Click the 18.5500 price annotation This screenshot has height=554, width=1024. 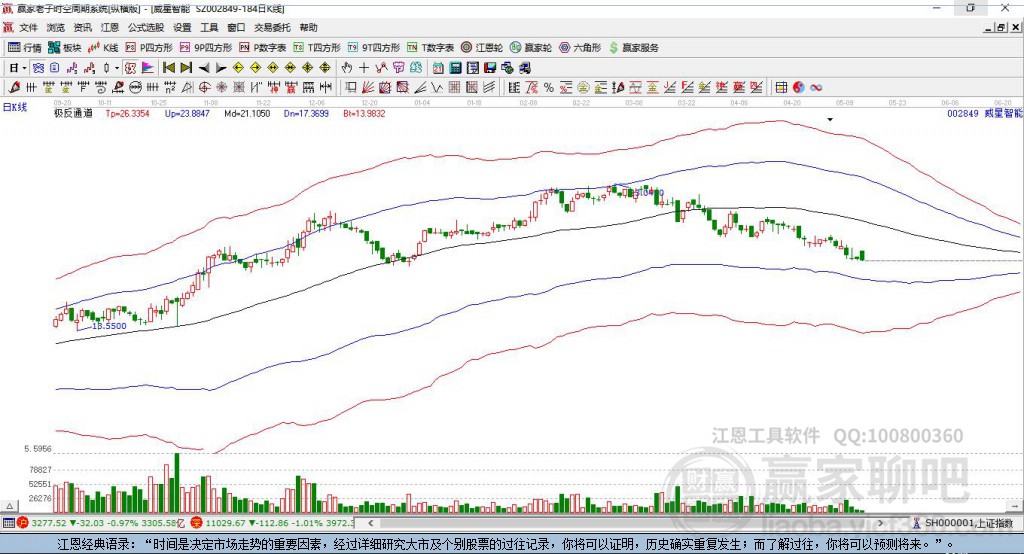coord(109,325)
